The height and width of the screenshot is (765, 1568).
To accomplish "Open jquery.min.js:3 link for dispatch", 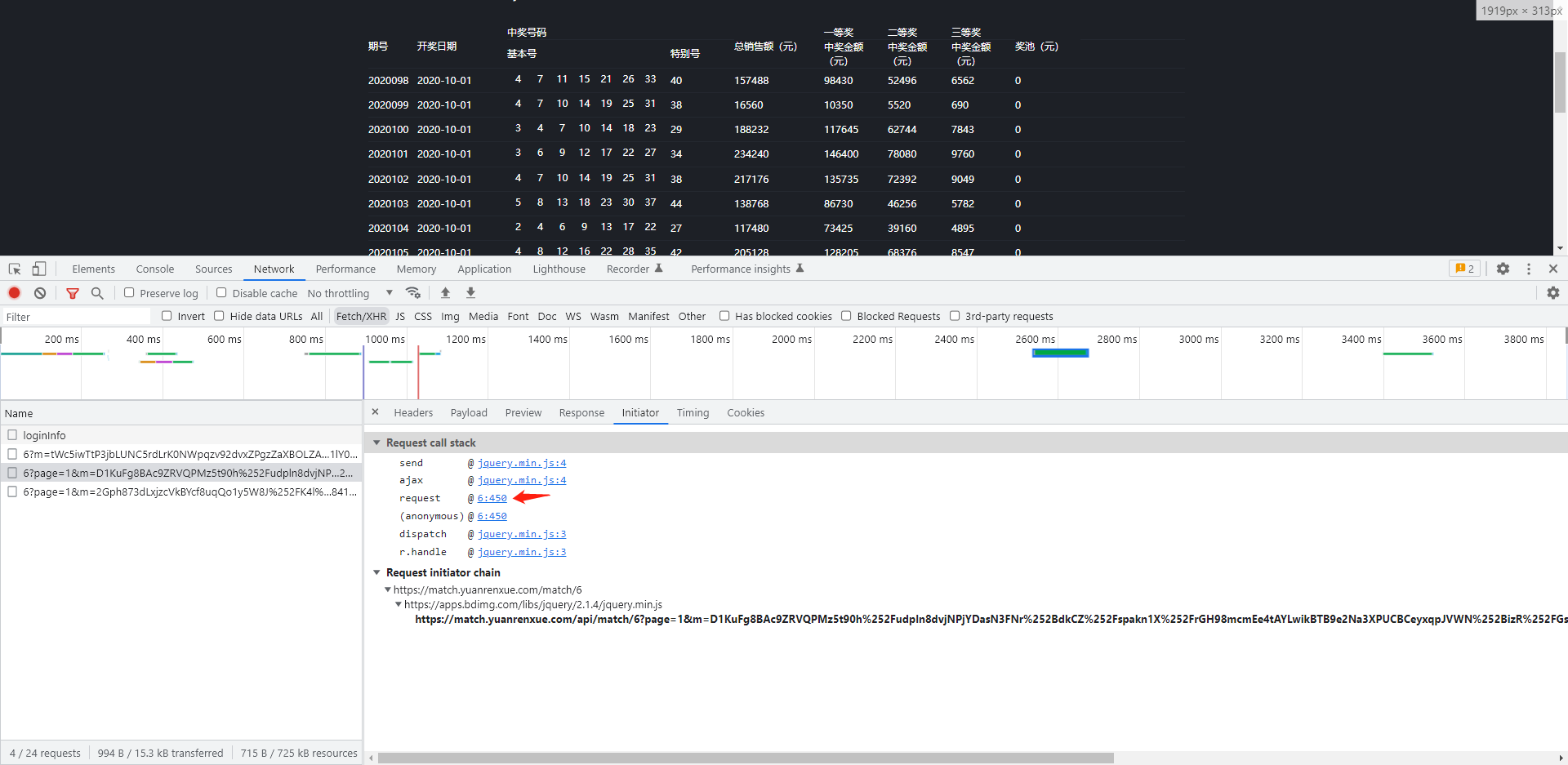I will tap(522, 534).
